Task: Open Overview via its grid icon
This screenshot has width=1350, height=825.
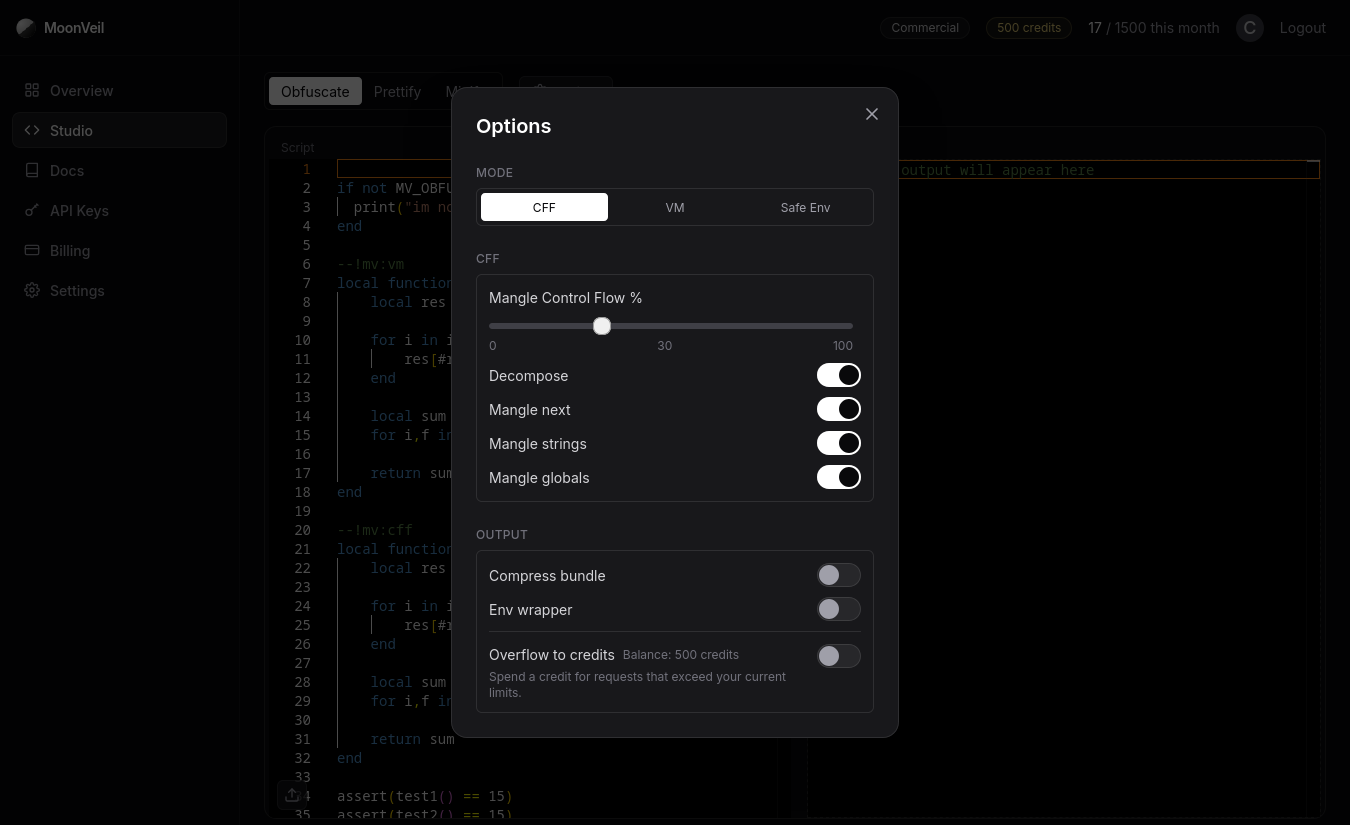Action: 32,90
